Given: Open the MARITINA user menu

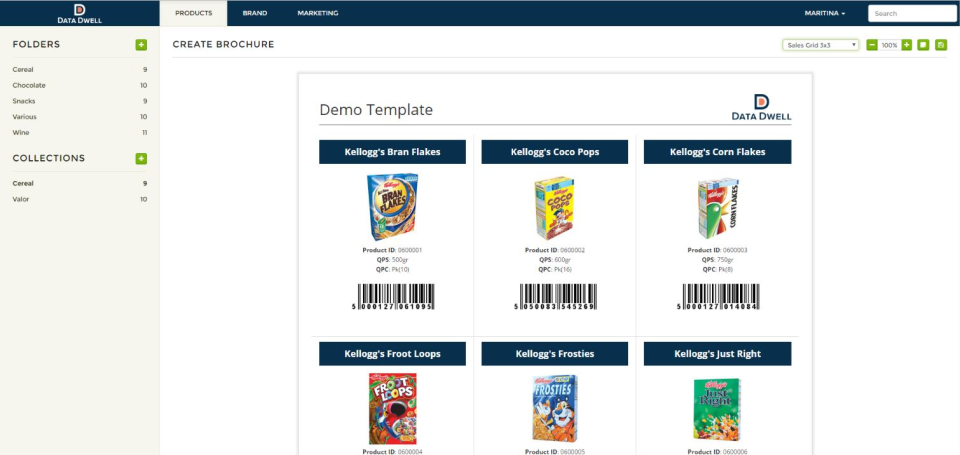Looking at the screenshot, I should click(825, 13).
